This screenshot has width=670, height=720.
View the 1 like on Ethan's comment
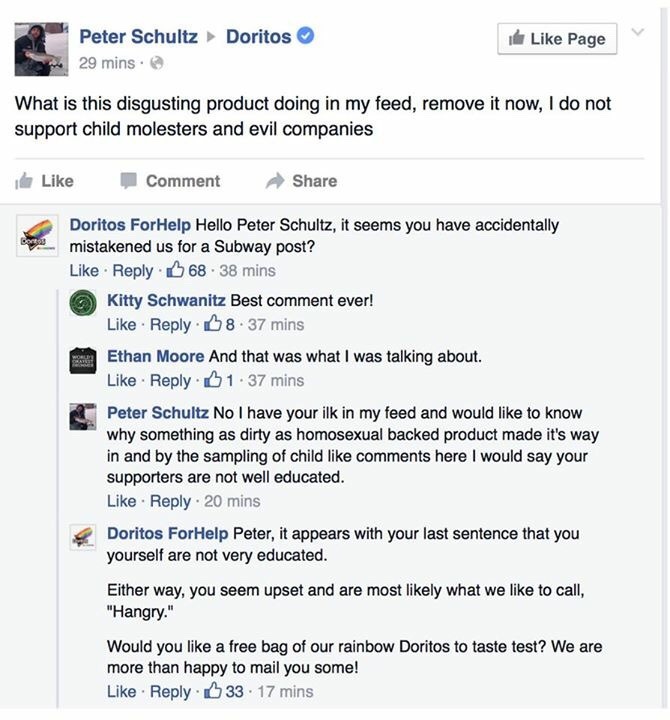click(x=219, y=380)
